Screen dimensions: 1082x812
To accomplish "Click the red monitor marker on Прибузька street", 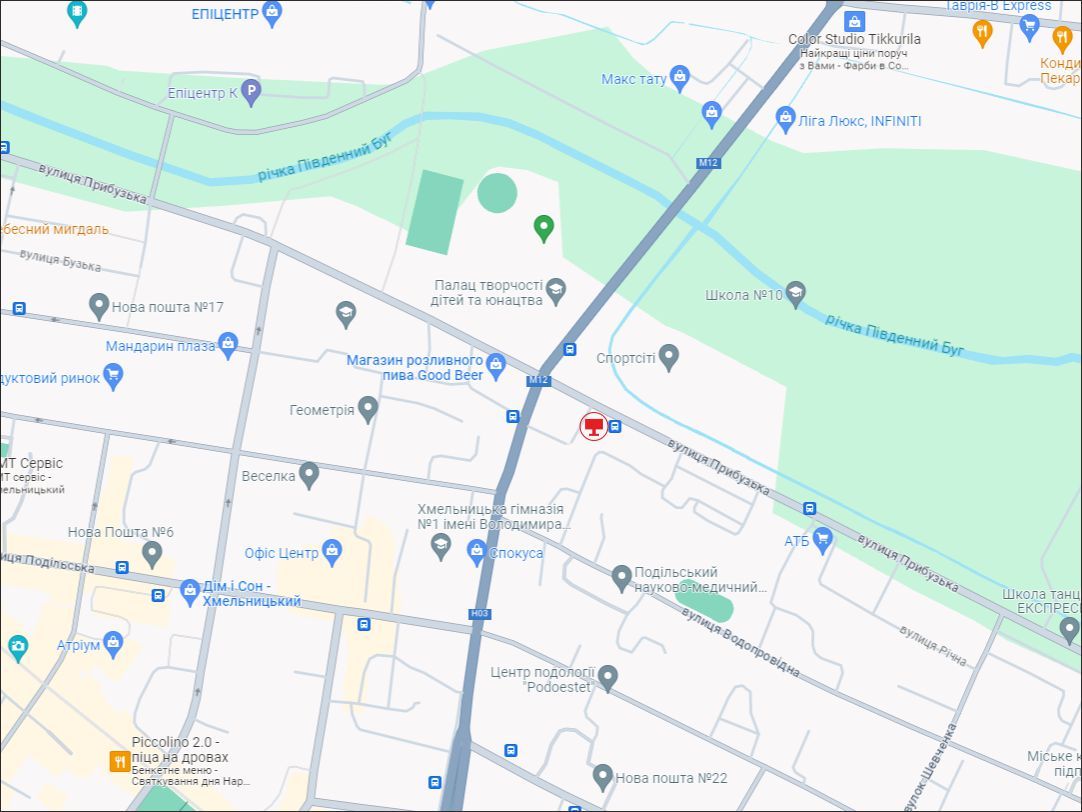I will point(593,426).
